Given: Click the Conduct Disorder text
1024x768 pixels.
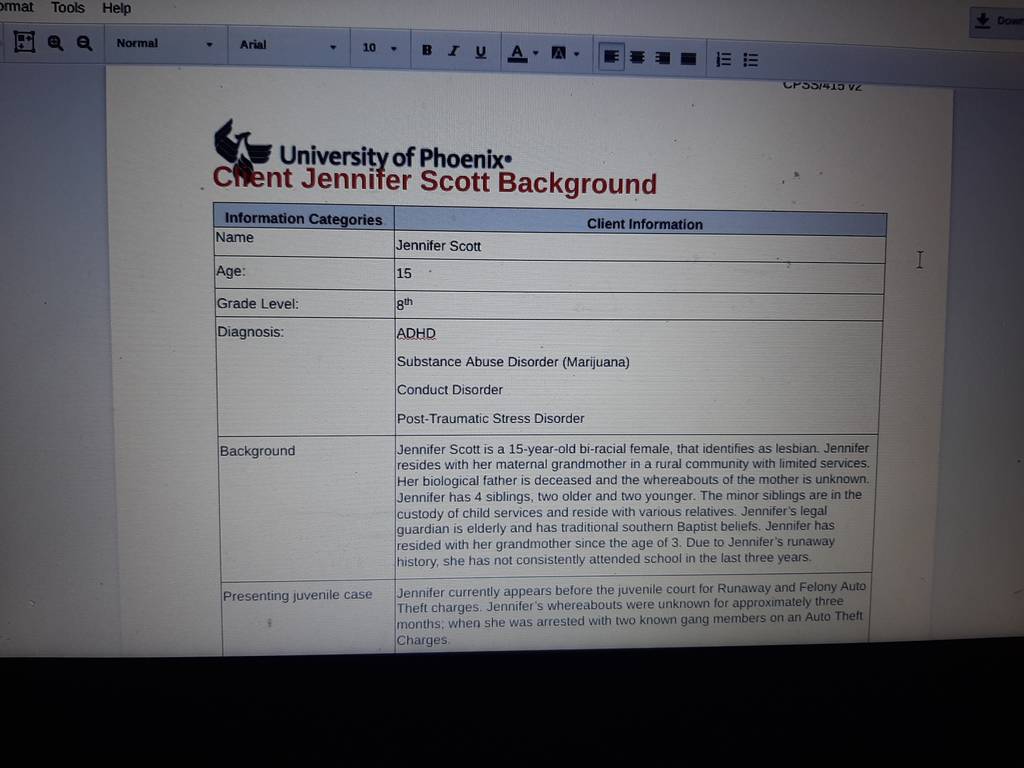Looking at the screenshot, I should tap(449, 390).
